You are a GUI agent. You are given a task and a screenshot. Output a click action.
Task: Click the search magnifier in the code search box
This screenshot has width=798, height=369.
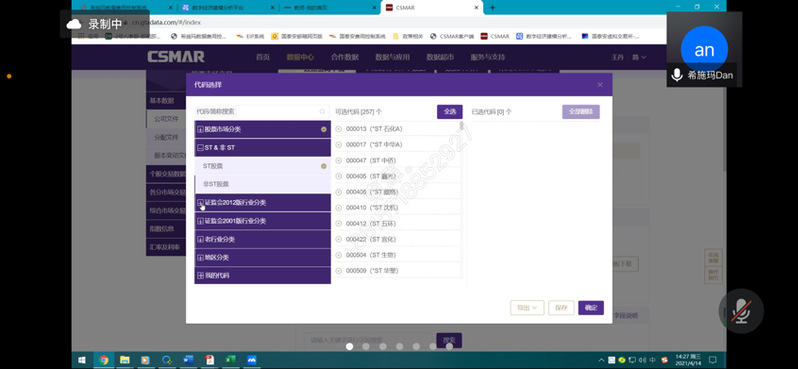pyautogui.click(x=322, y=112)
